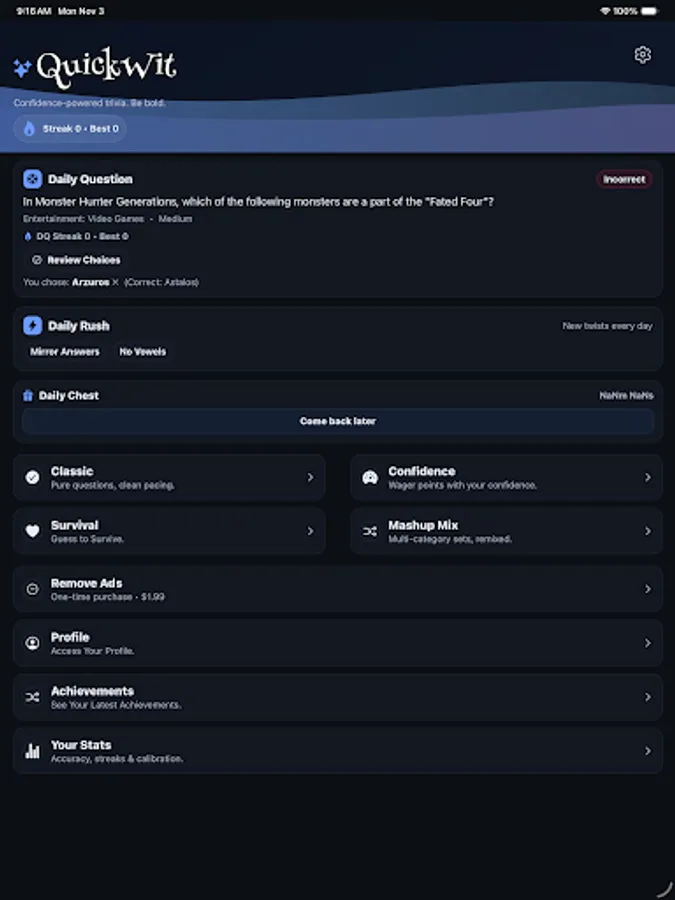Open the Survival game mode title
The height and width of the screenshot is (900, 675).
point(75,525)
